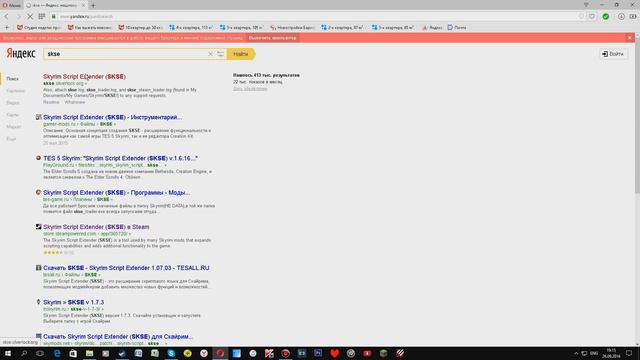The image size is (640, 360).
Task: Switch to the Картинки sidebar tab
Action: [15, 91]
